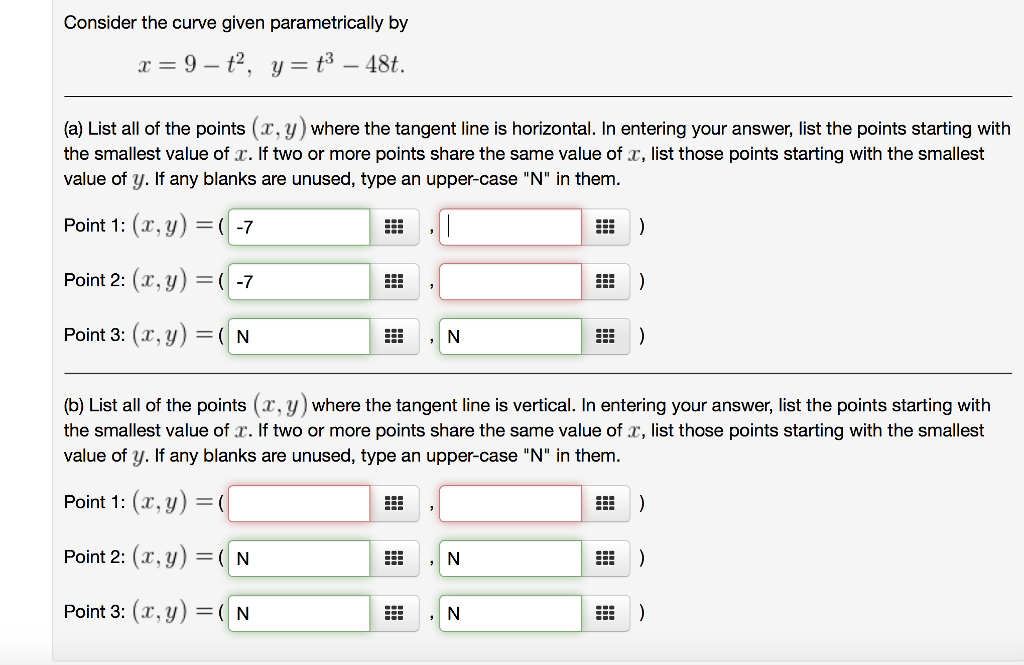
Task: Open the math keypad for Point 2 y-value in part (b)
Action: pos(606,558)
